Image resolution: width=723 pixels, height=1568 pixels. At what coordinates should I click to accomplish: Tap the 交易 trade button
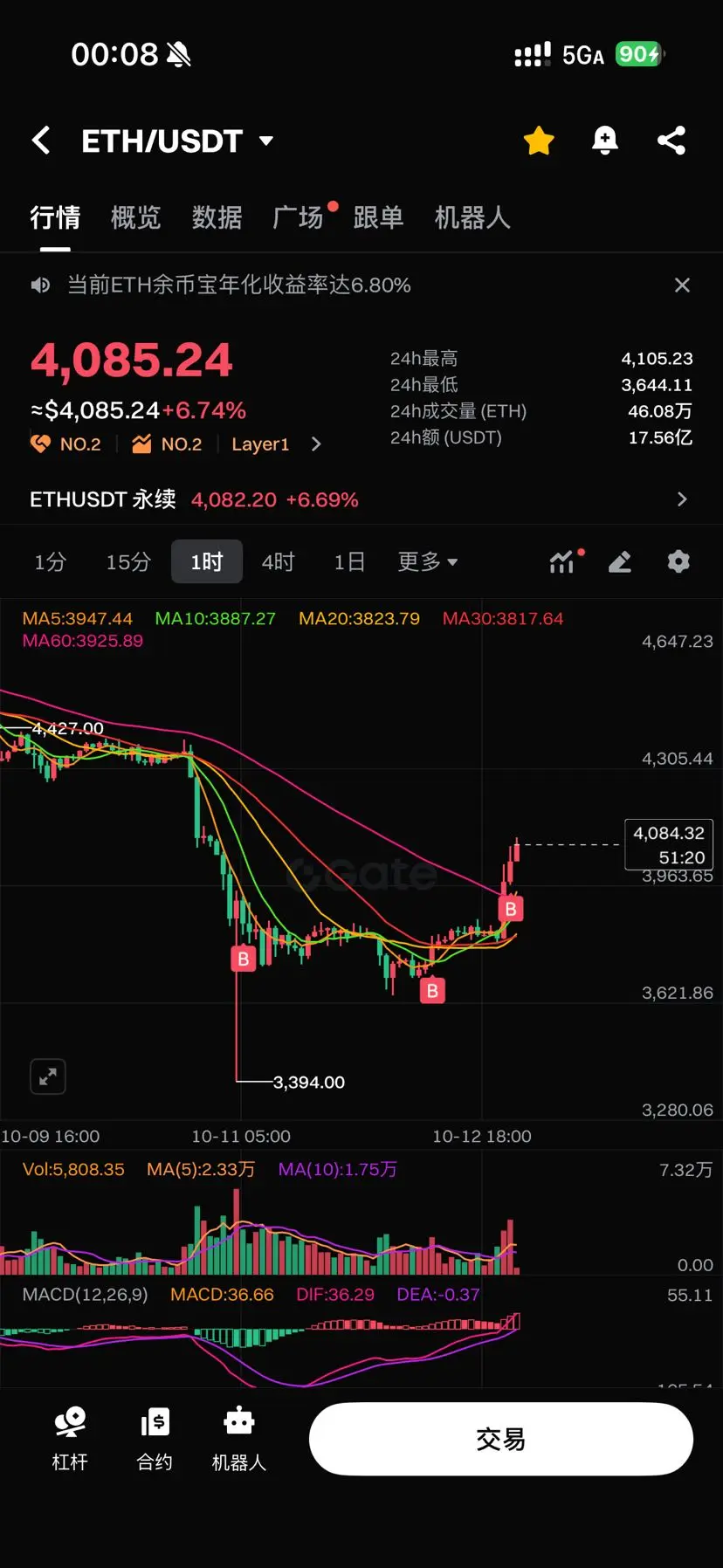pyautogui.click(x=501, y=1439)
